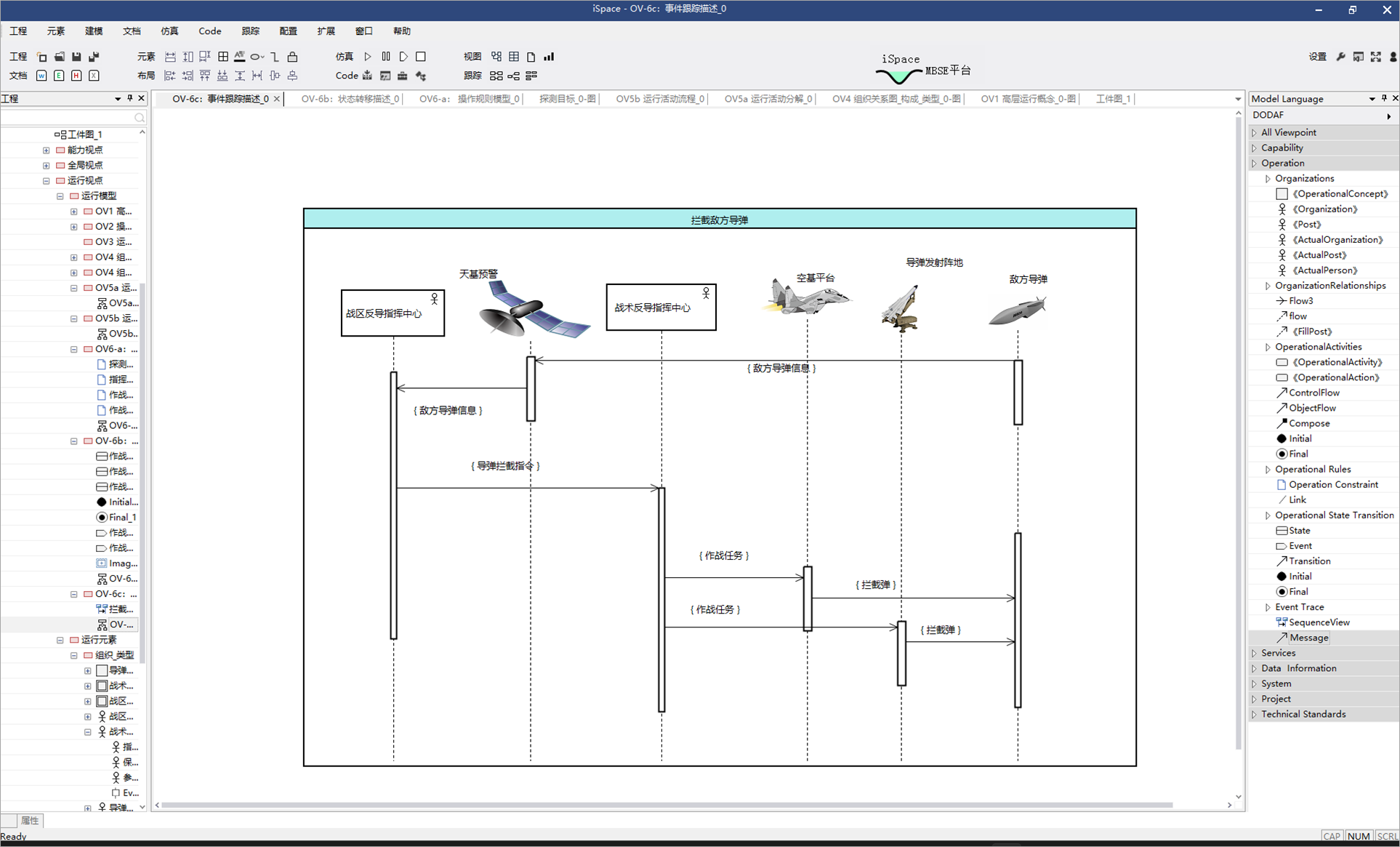
Task: Collapse the 运行模型 tree node
Action: pos(60,196)
